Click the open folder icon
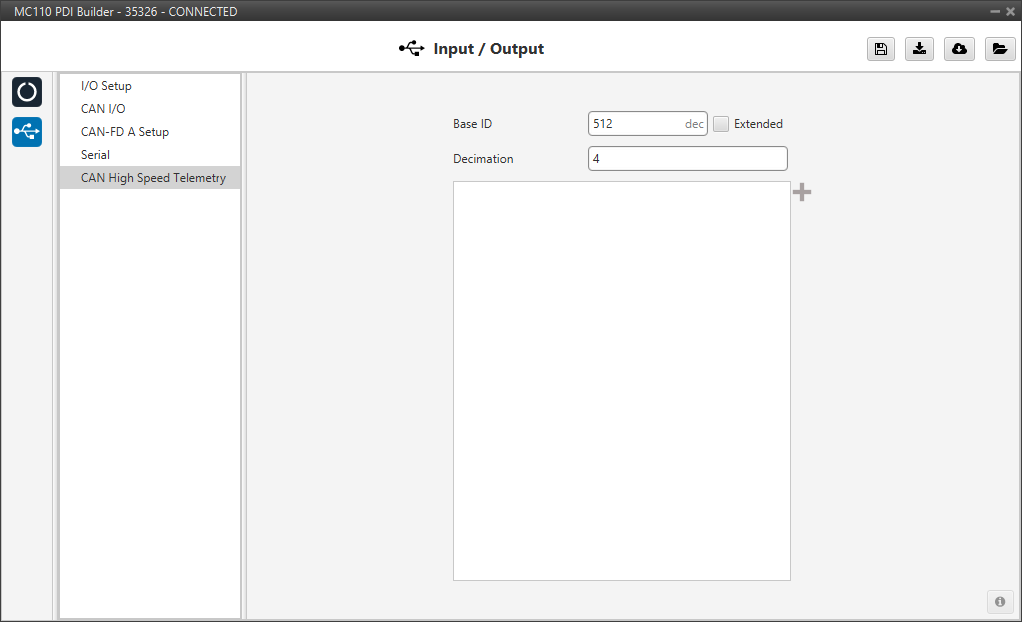1022x622 pixels. (x=999, y=49)
